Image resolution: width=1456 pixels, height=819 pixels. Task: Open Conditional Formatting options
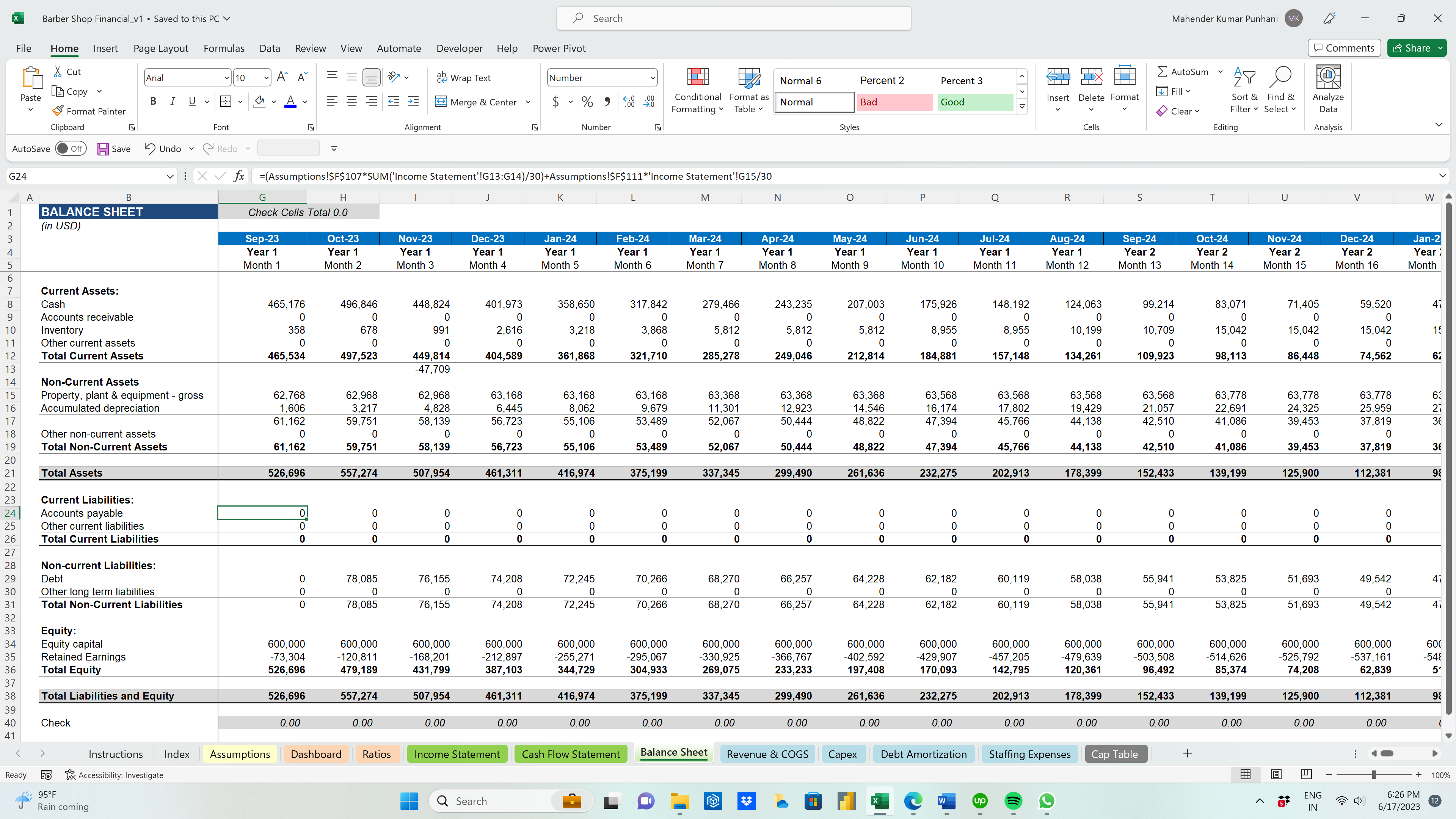[x=698, y=91]
